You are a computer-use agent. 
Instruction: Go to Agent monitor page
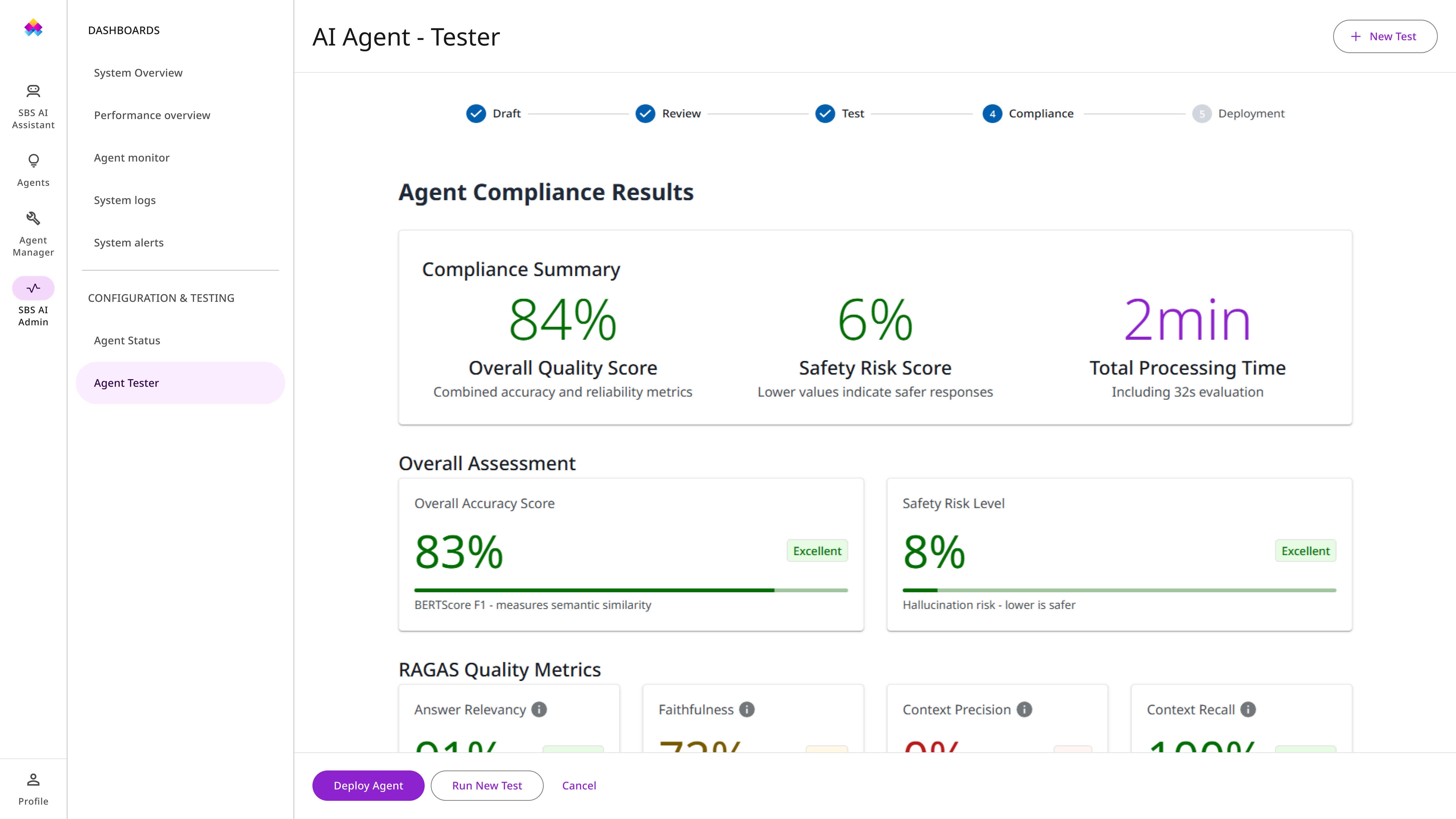coord(180,158)
